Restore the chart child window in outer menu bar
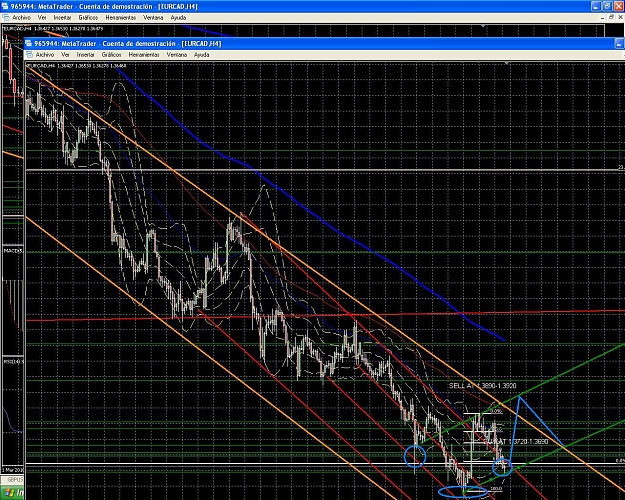Image resolution: width=625 pixels, height=500 pixels. point(612,18)
